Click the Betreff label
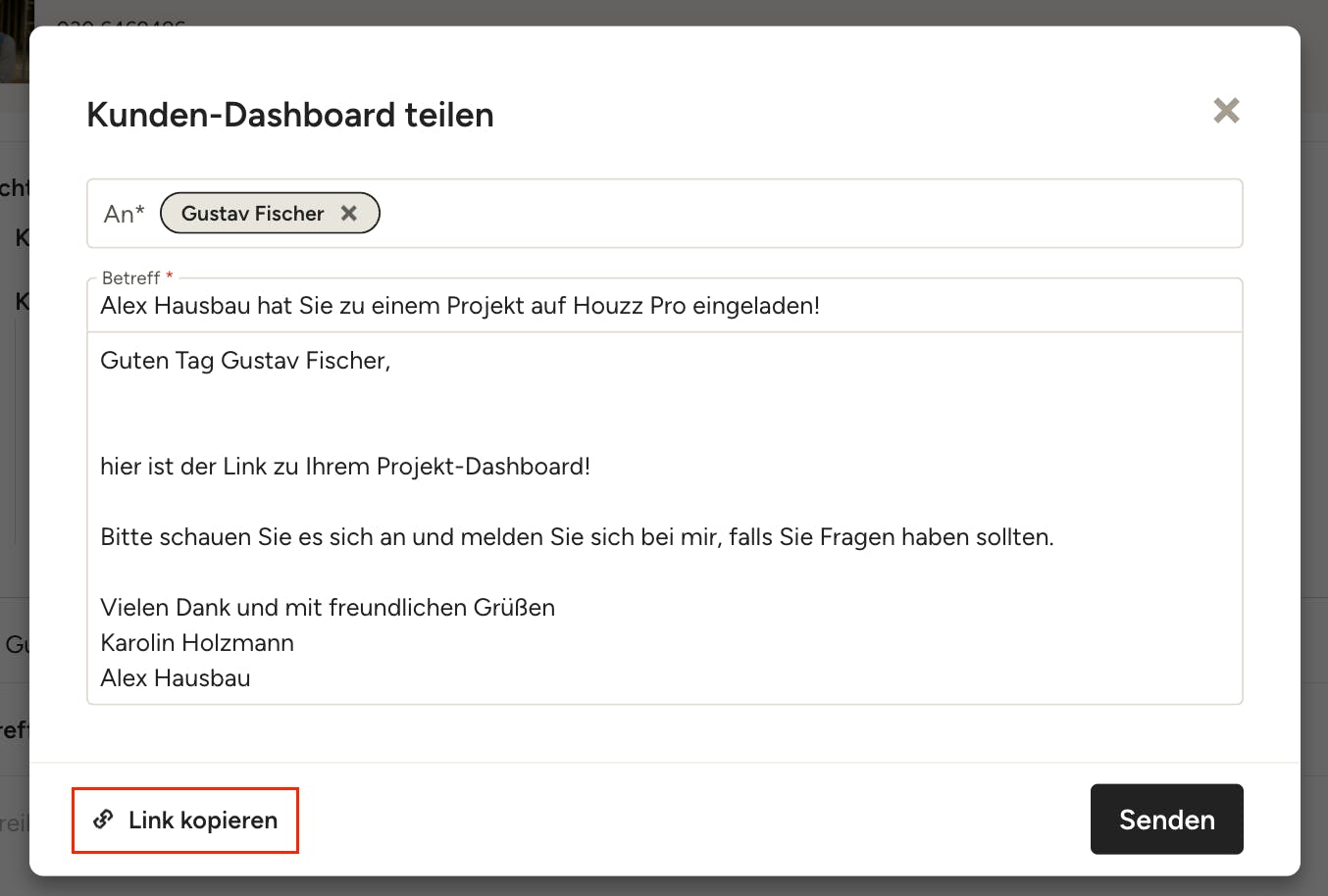Viewport: 1328px width, 896px height. 130,278
